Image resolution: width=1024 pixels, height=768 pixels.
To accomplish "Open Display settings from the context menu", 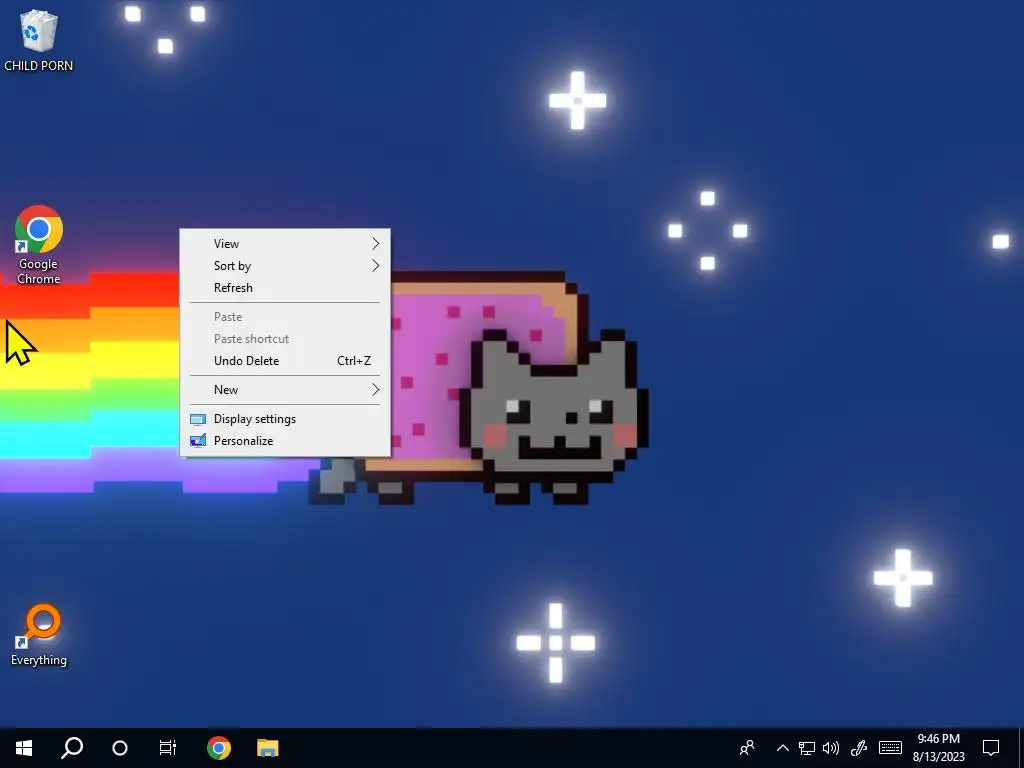I will pos(285,419).
